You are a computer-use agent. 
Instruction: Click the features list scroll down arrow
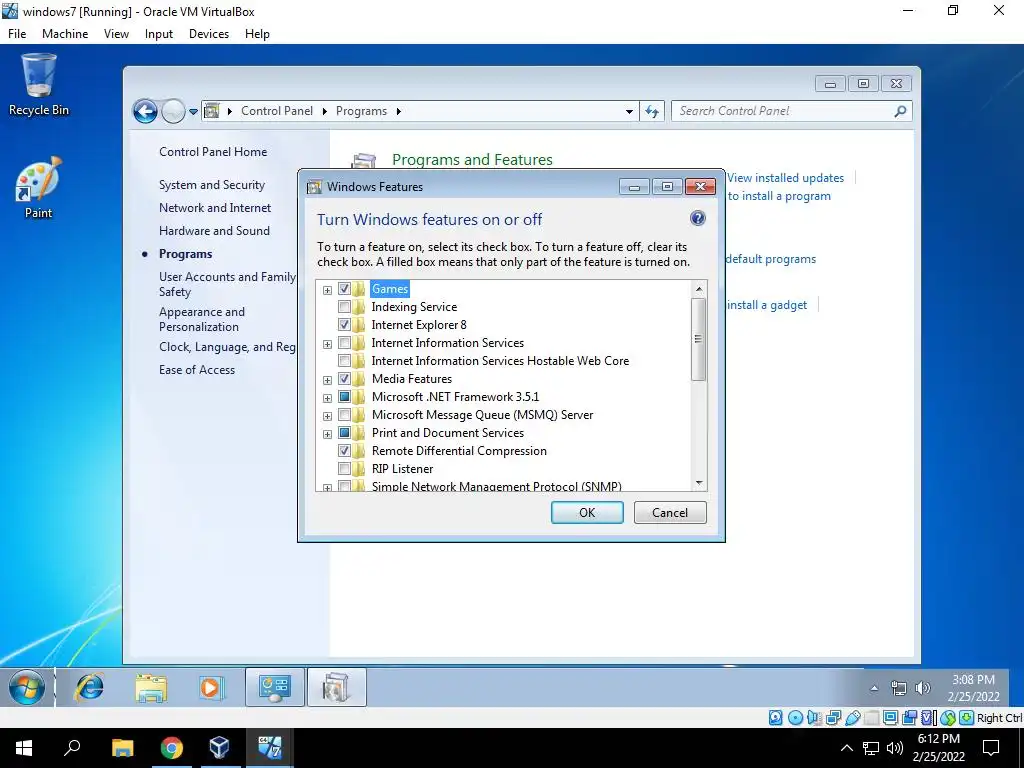pos(699,483)
